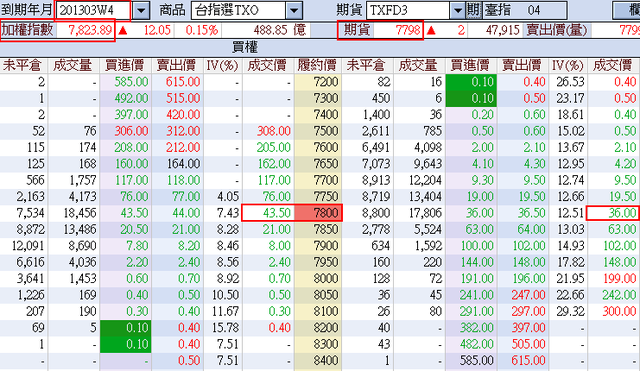Click put IV value 12.51
640x371 pixels.
[570, 213]
